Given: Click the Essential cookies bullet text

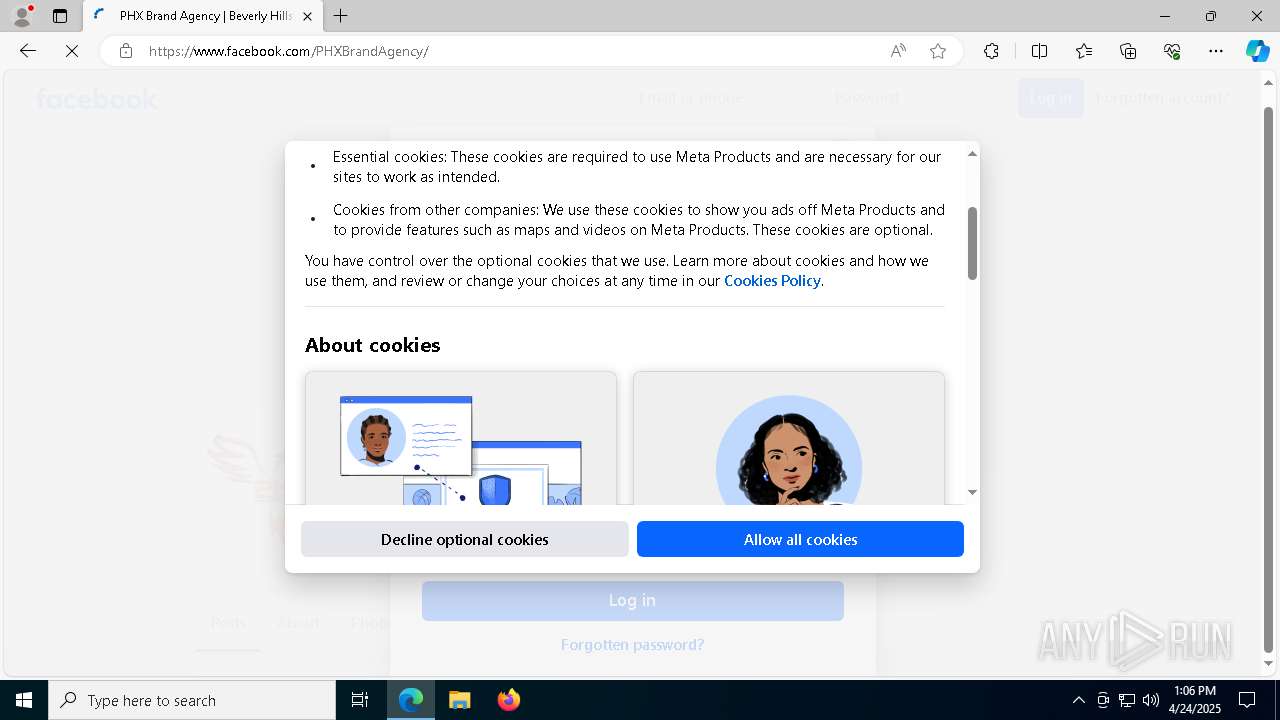Looking at the screenshot, I should (x=637, y=167).
